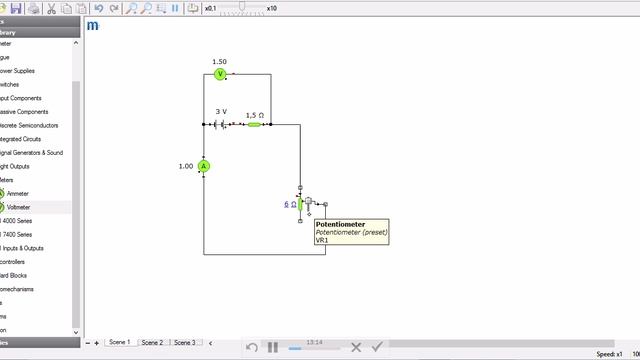Confirm the recording with the checkmark
The width and height of the screenshot is (640, 360).
pyautogui.click(x=377, y=347)
